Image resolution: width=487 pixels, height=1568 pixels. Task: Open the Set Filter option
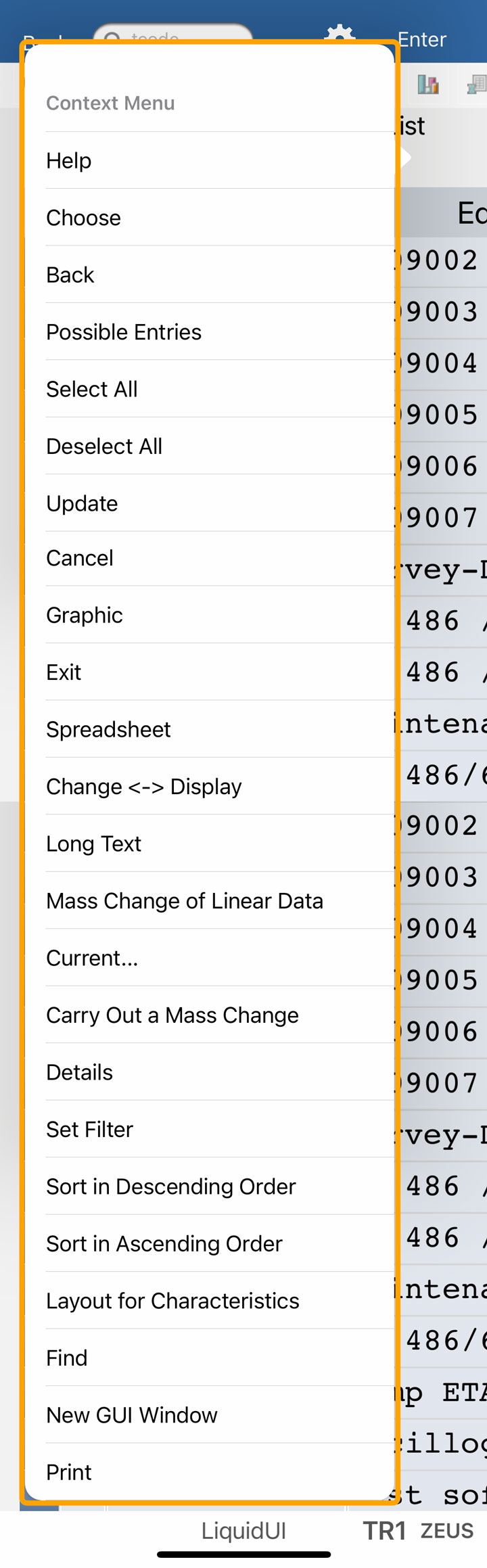pos(89,1130)
